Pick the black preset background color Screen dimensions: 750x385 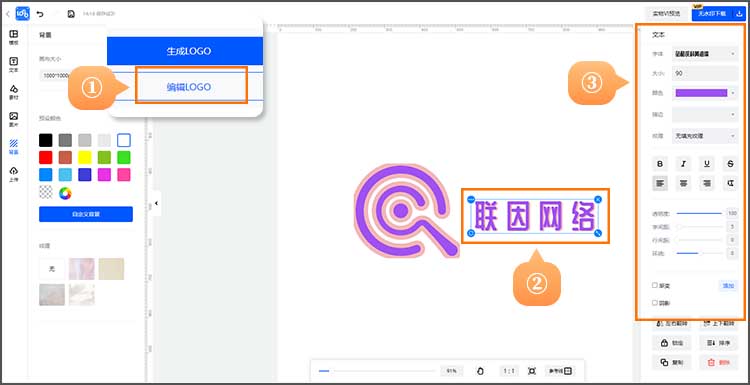45,140
